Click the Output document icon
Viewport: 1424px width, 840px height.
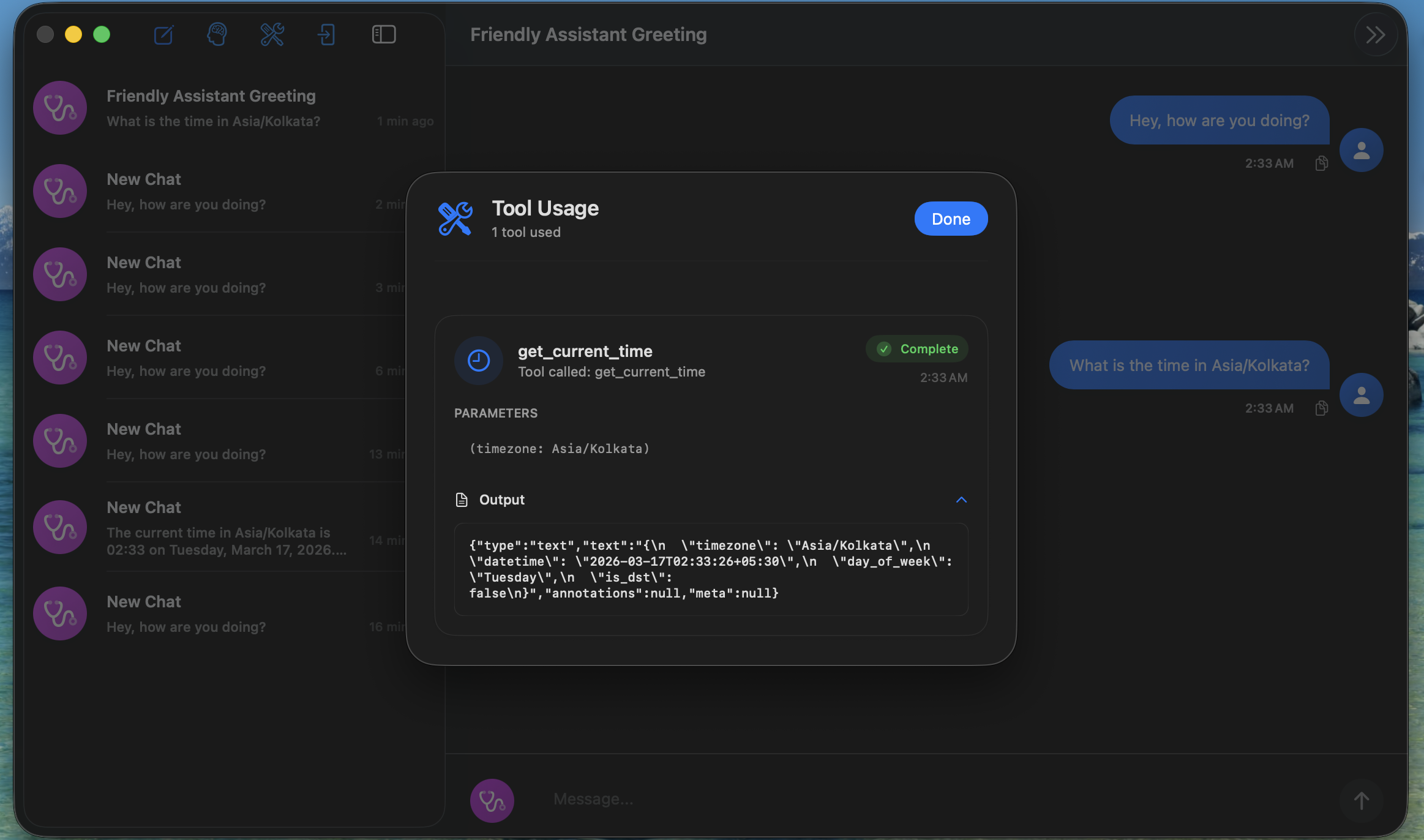pyautogui.click(x=462, y=499)
